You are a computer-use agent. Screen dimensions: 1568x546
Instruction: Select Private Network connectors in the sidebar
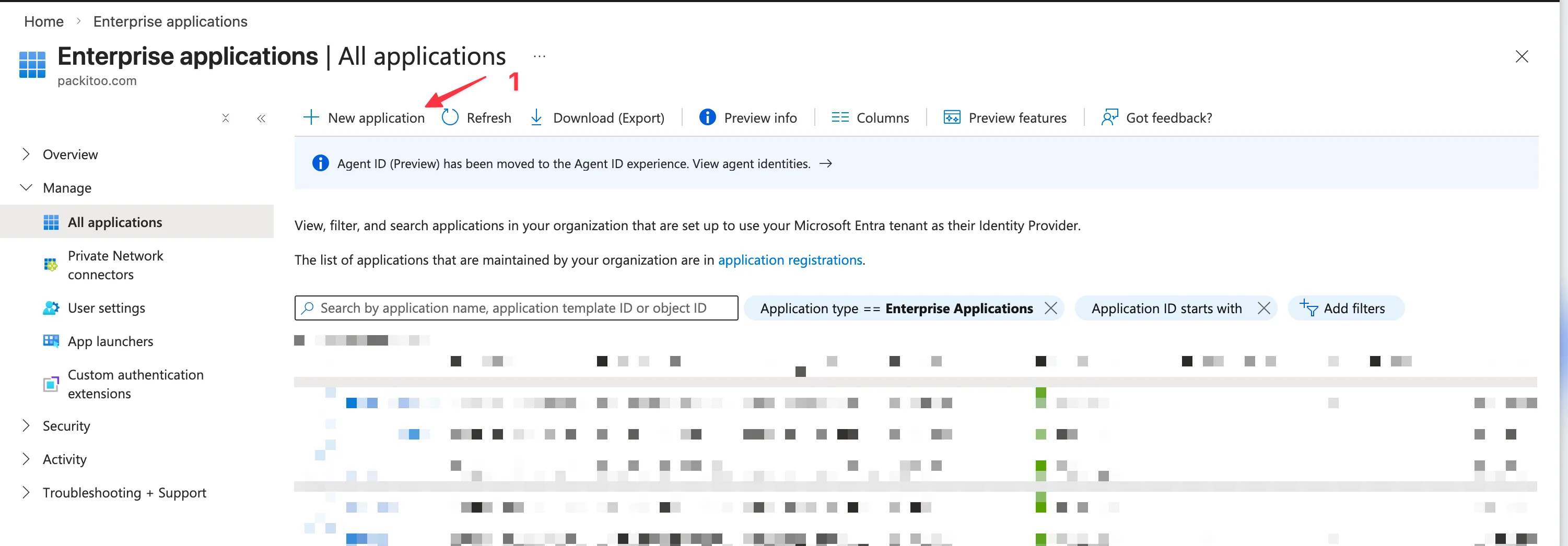click(115, 265)
